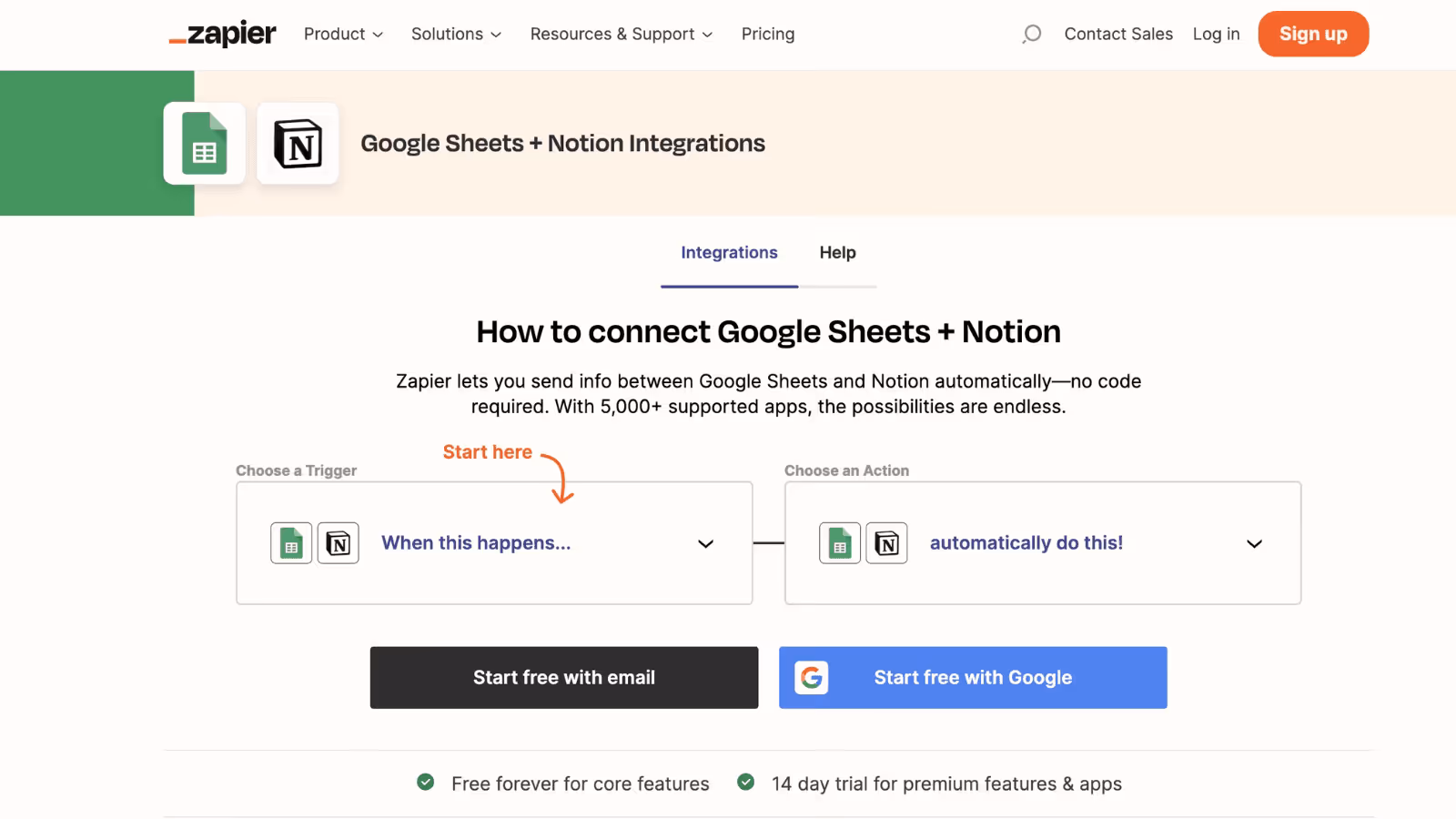1456x819 pixels.
Task: Click the Zapier logo
Action: (223, 35)
